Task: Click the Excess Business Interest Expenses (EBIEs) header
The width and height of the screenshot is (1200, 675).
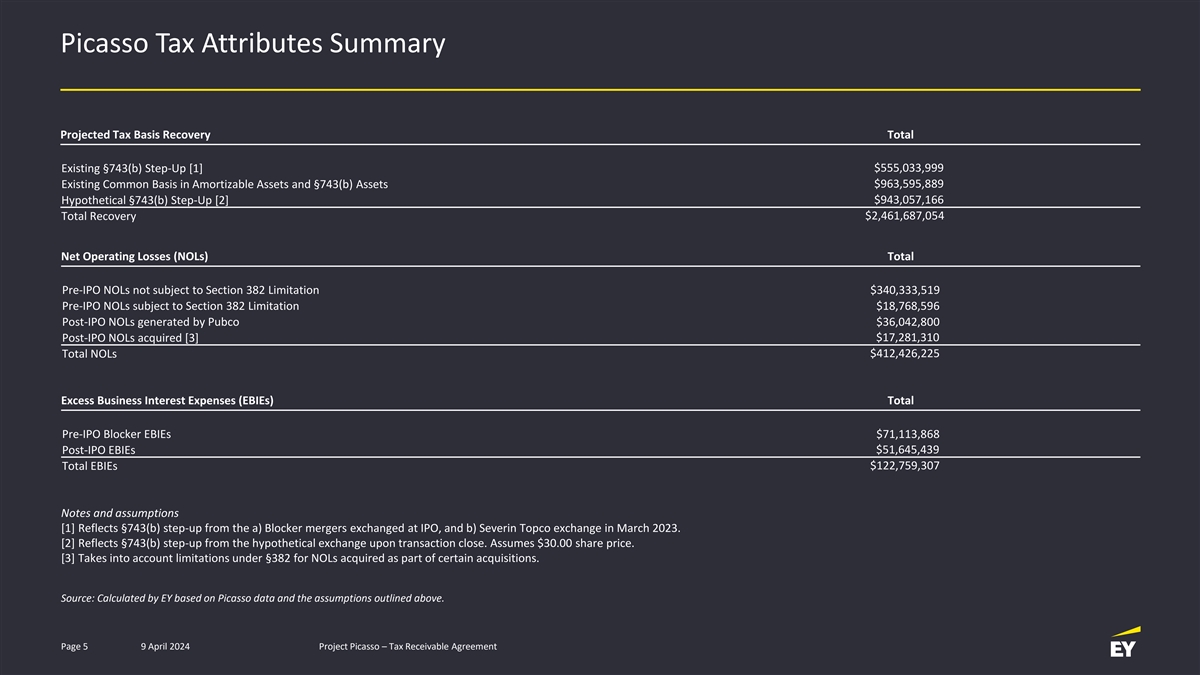Action: pyautogui.click(x=167, y=400)
